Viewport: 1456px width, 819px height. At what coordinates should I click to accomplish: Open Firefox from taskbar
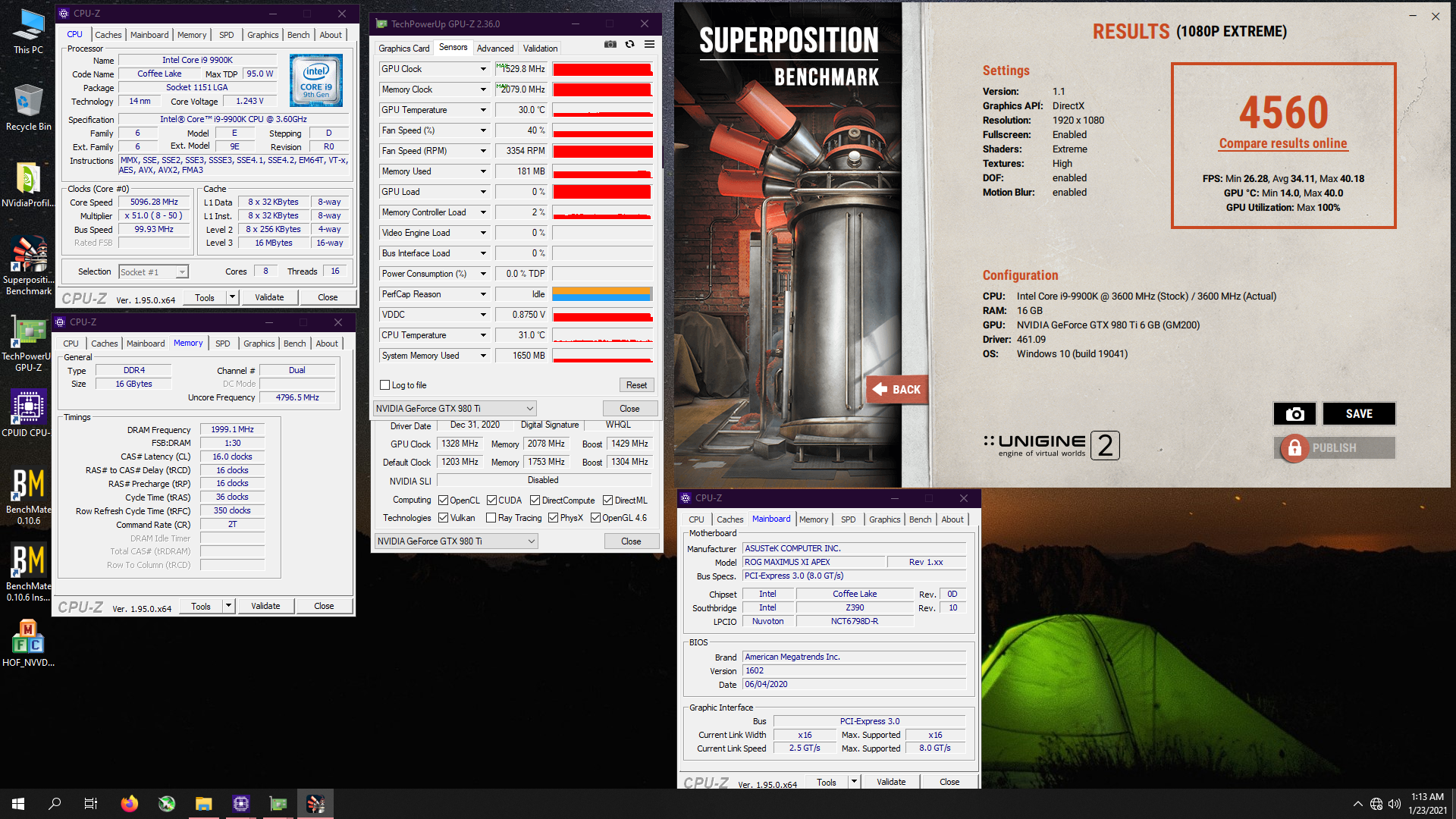[129, 804]
